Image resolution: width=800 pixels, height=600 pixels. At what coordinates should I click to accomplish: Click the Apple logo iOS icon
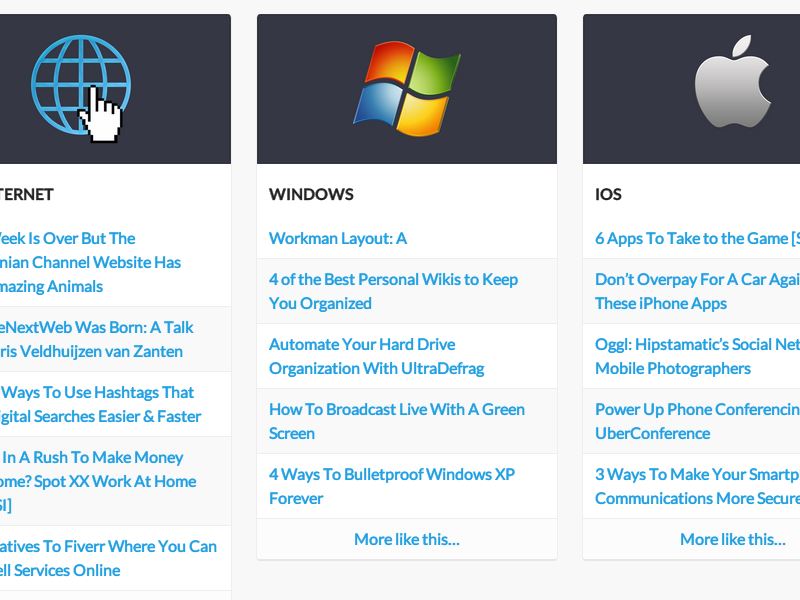[733, 82]
